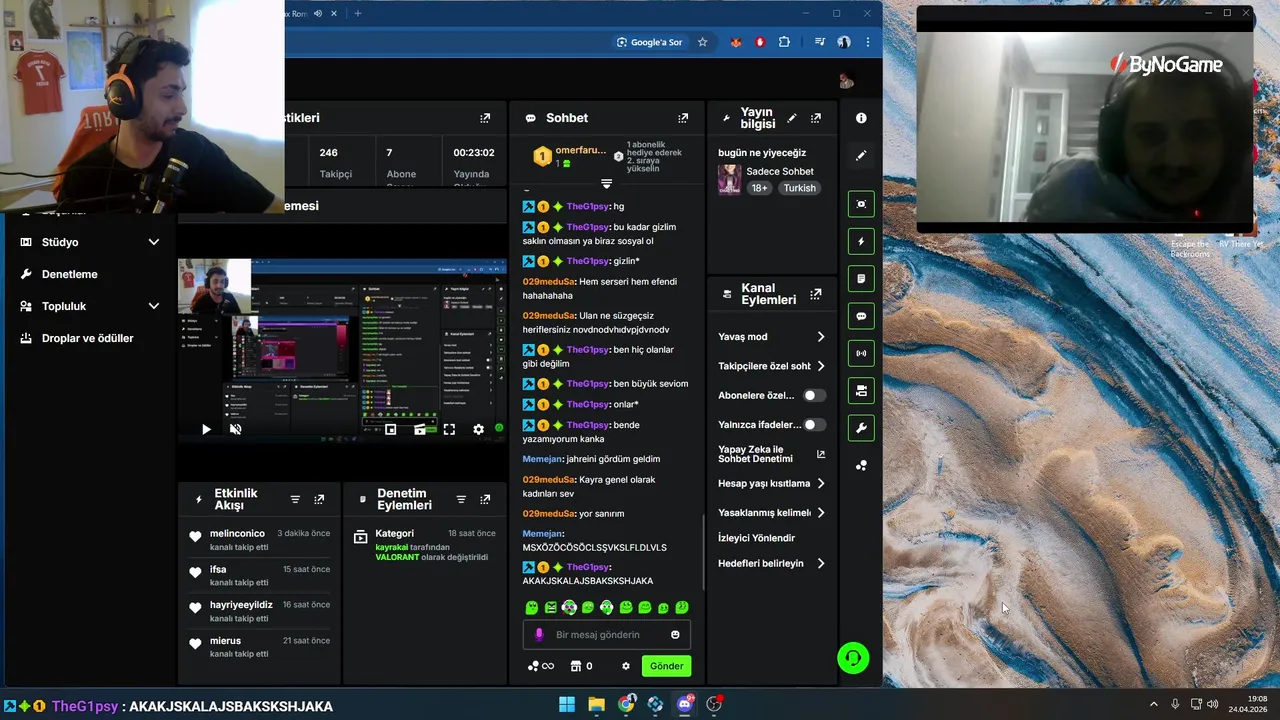The image size is (1280, 720).
Task: Open the green headset support button
Action: 853,657
